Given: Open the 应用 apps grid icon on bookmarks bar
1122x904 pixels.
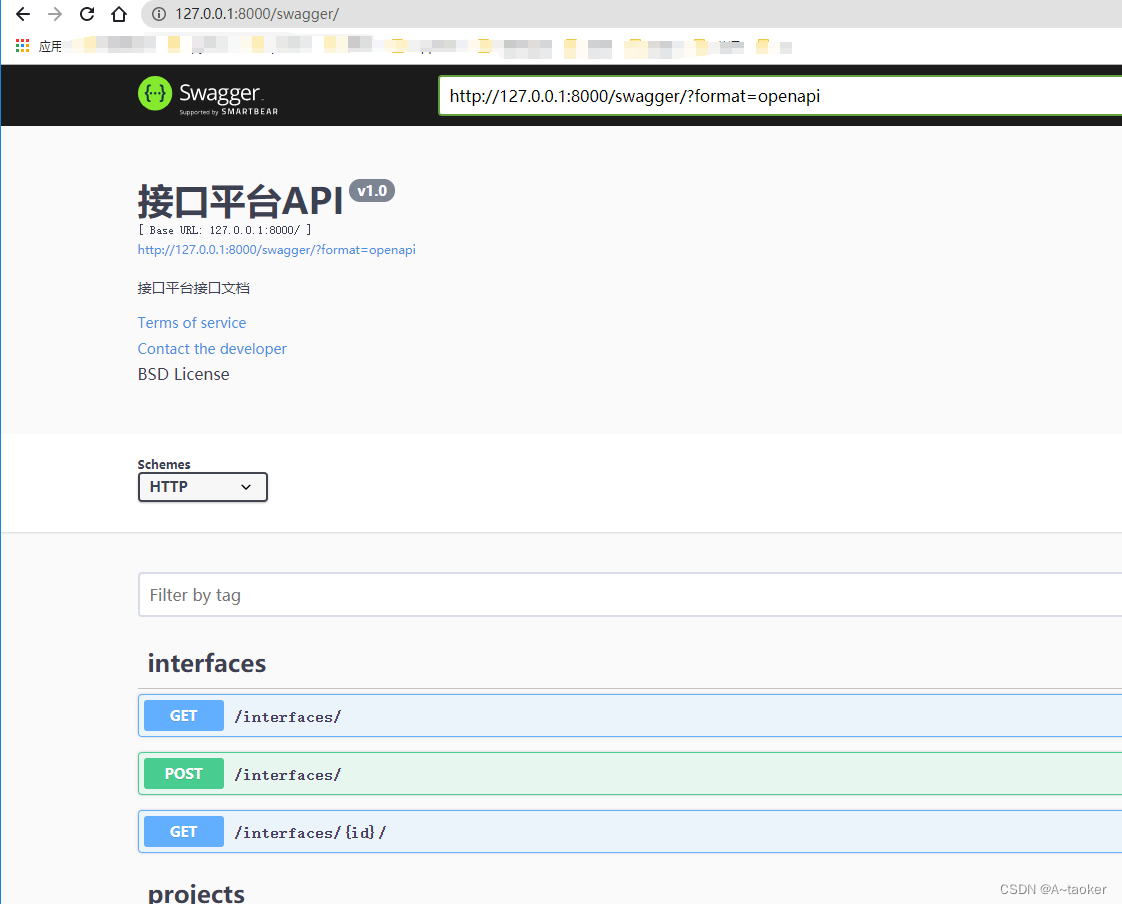Looking at the screenshot, I should [22, 46].
